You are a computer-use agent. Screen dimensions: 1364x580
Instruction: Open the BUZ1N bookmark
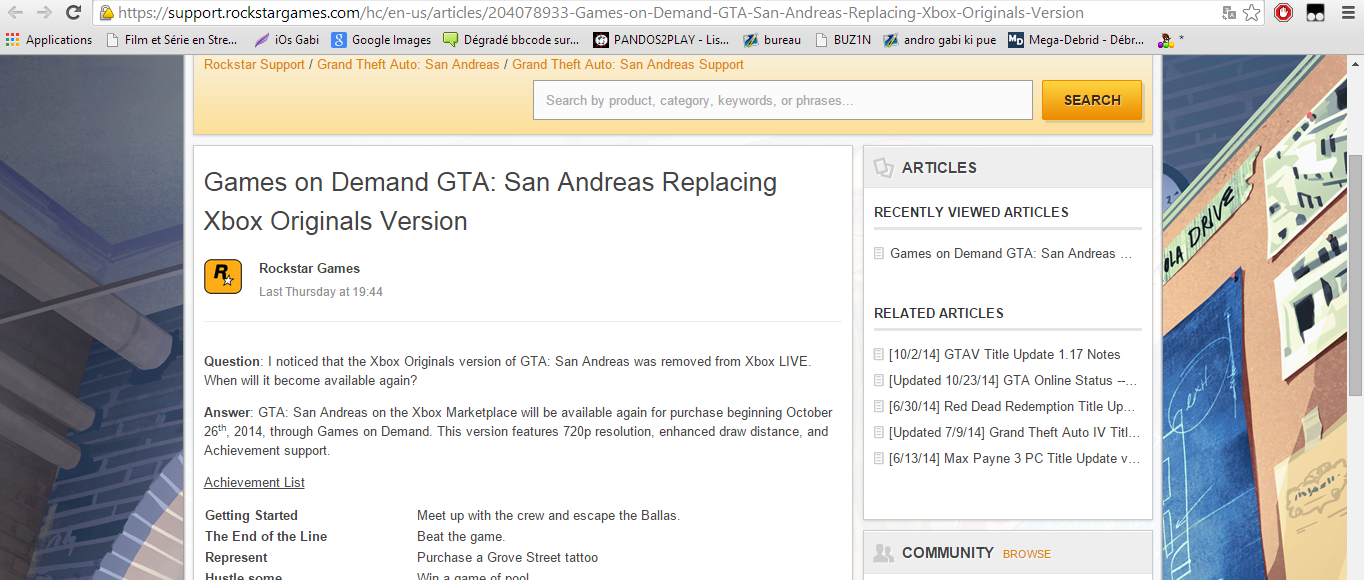[842, 40]
